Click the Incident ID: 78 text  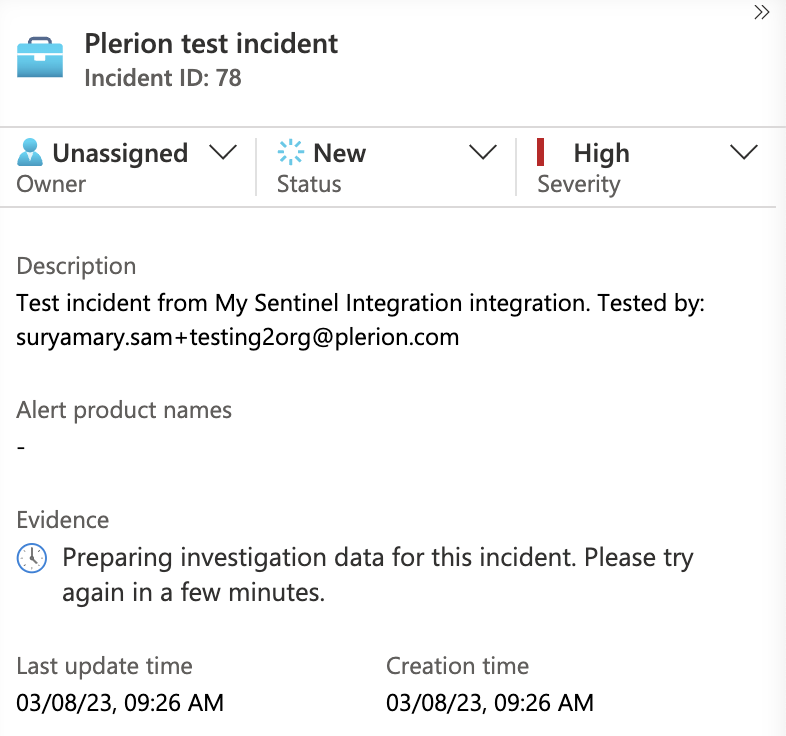tap(163, 78)
